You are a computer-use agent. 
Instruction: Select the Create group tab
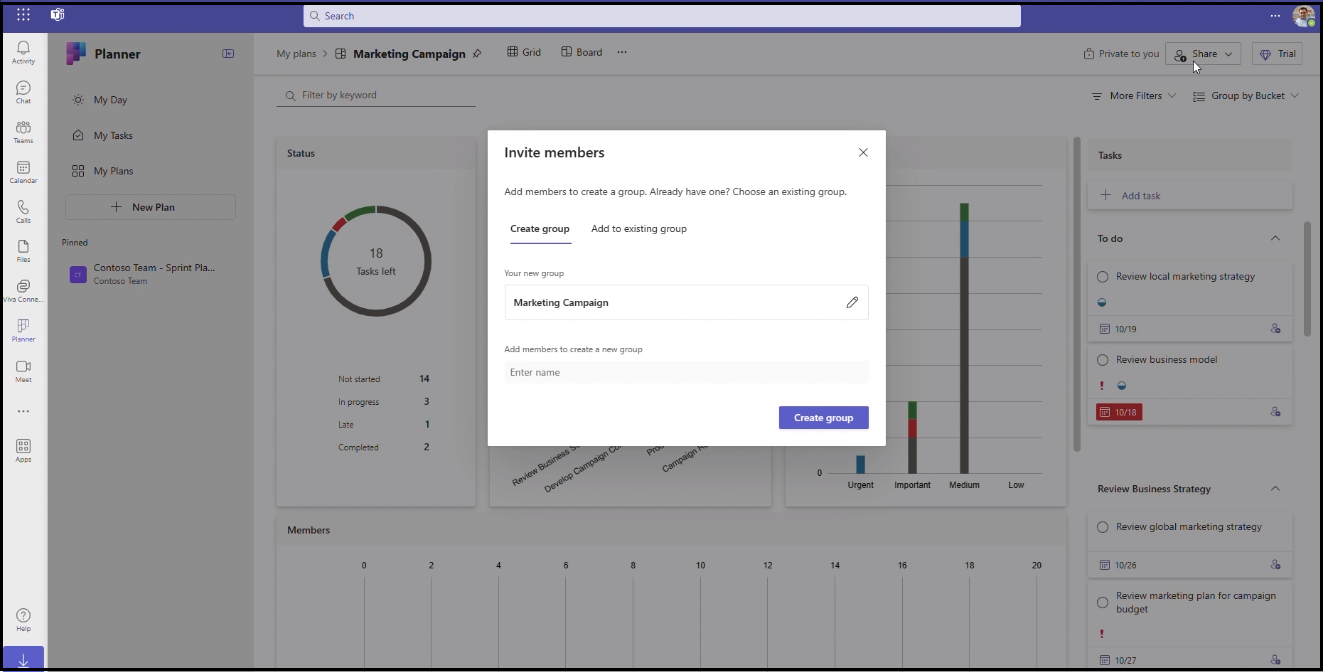tap(539, 229)
